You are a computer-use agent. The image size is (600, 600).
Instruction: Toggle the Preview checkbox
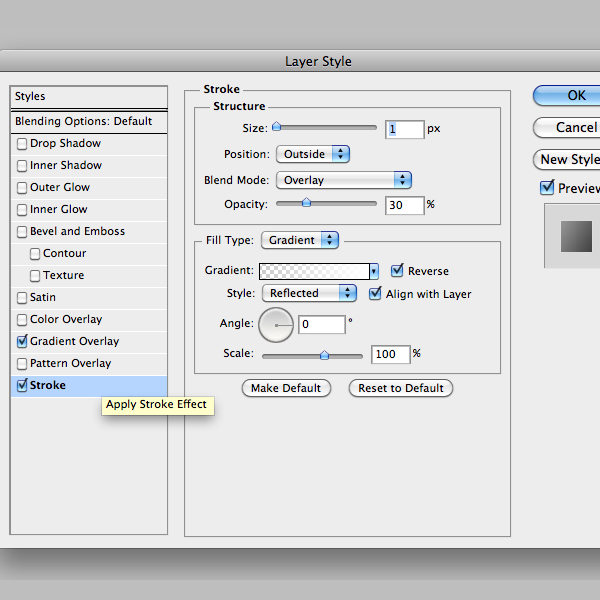[x=547, y=188]
